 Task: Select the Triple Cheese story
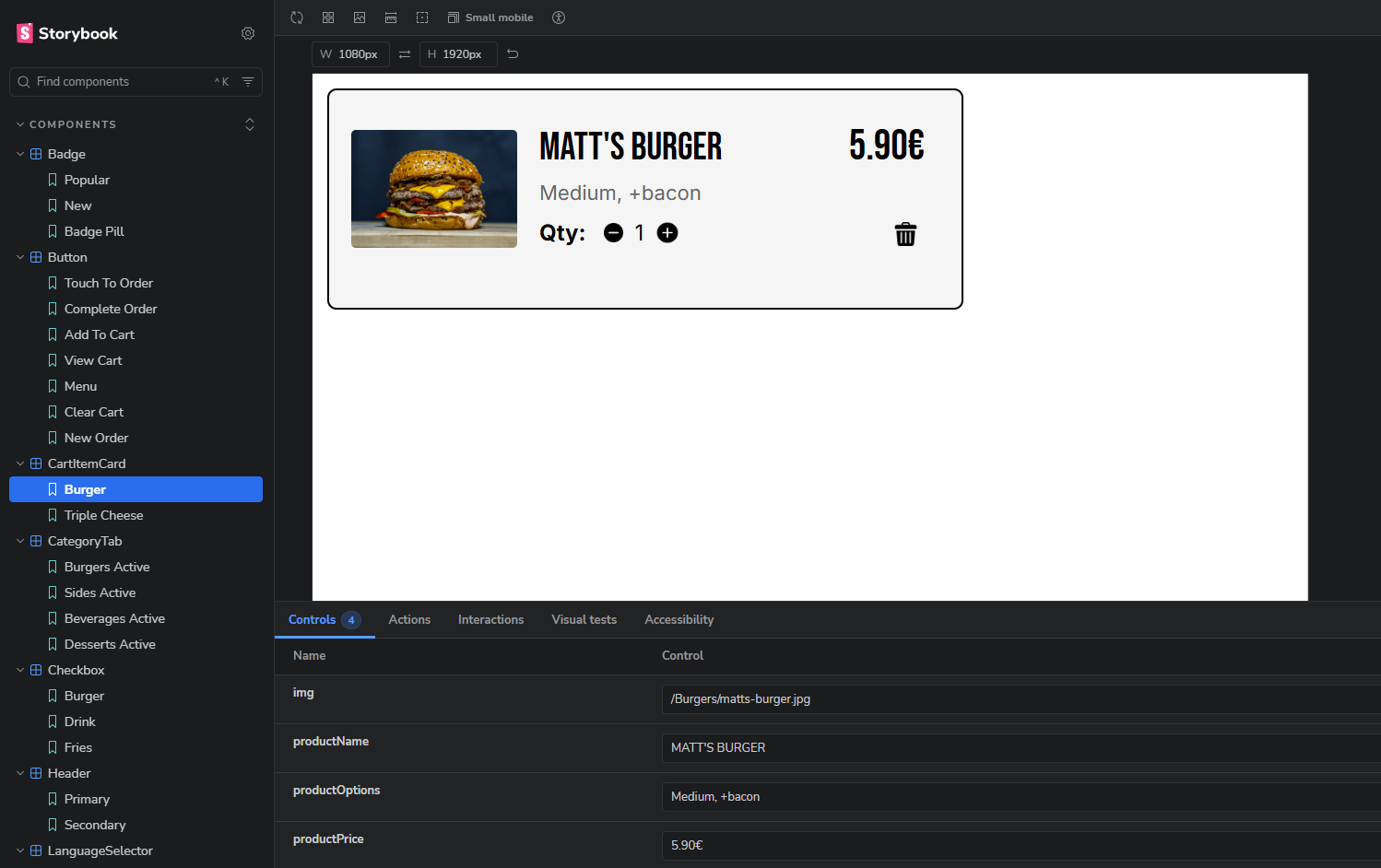pyautogui.click(x=102, y=515)
